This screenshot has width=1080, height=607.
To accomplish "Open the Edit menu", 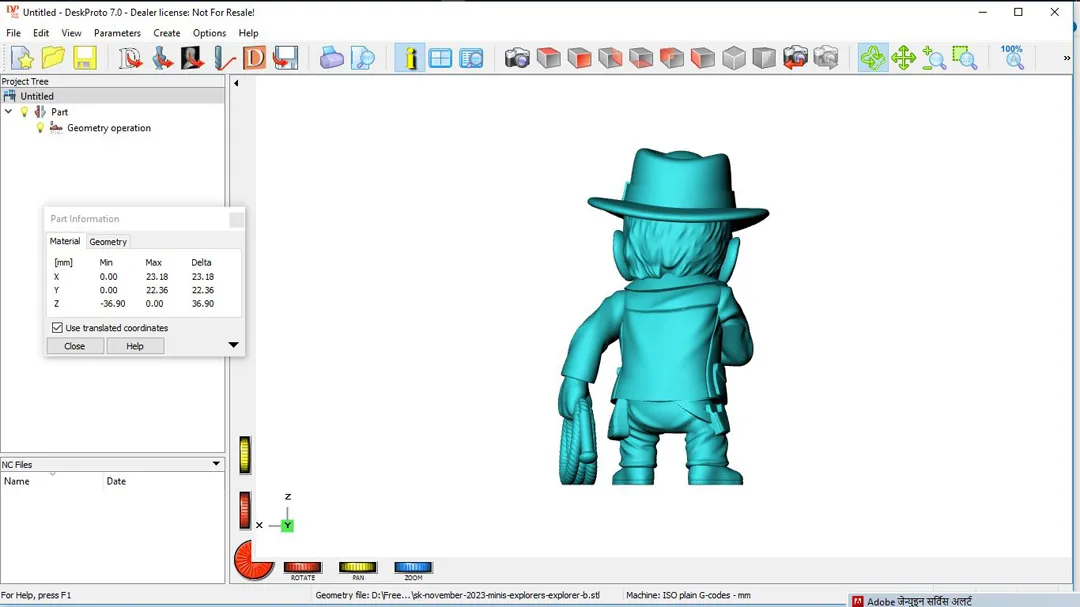I will [x=41, y=33].
